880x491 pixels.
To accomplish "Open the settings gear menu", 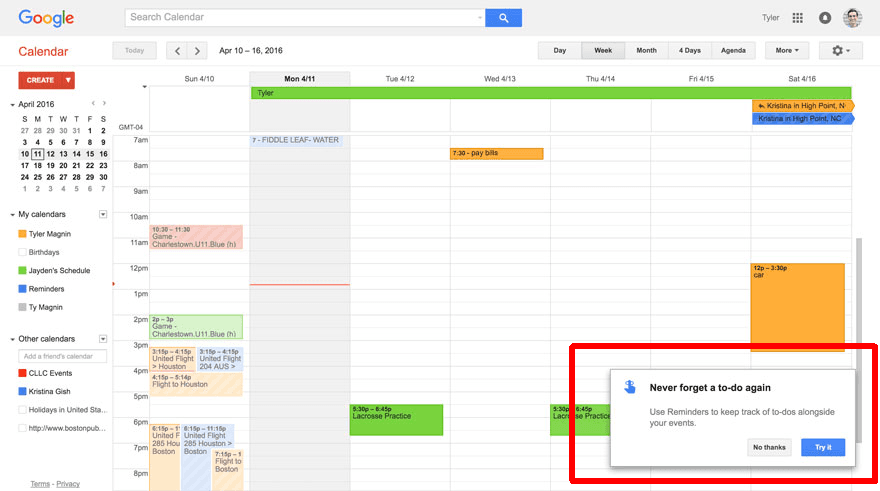I will pos(839,50).
